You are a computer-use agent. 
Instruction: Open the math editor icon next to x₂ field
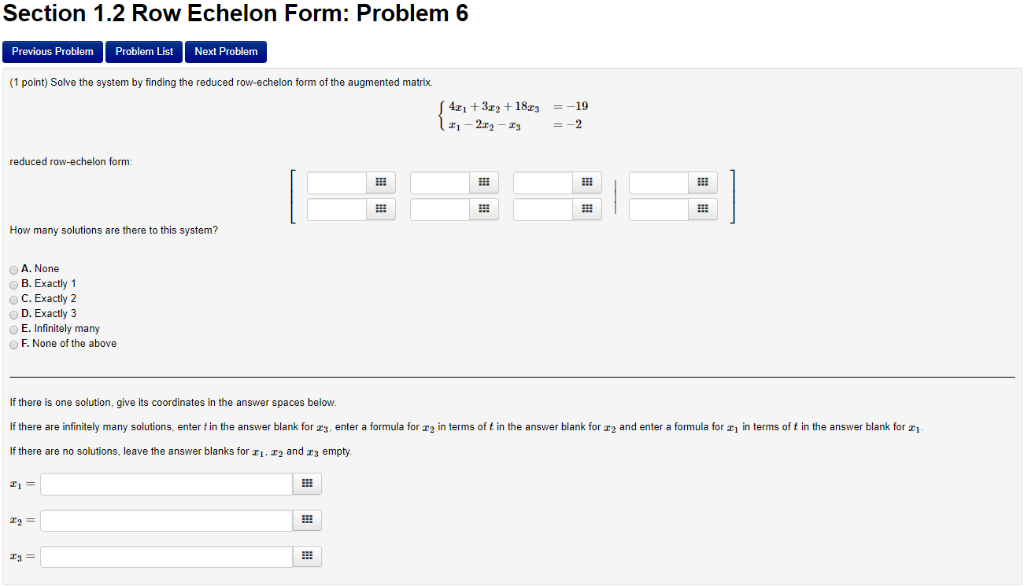[x=307, y=519]
